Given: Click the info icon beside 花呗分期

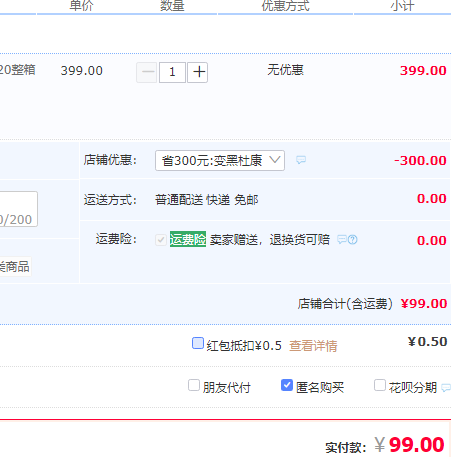Looking at the screenshot, I should point(446,388).
